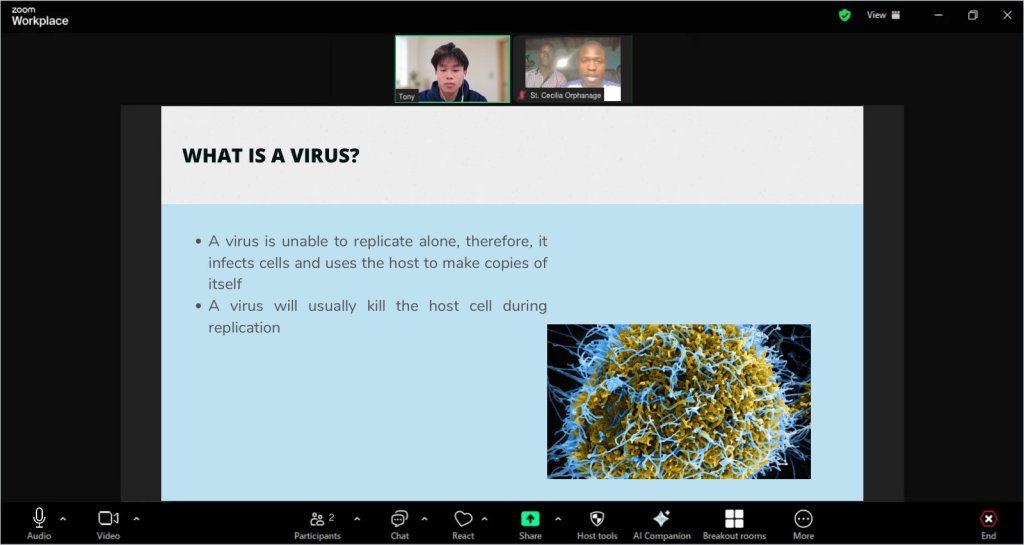Click the green Share screen button

tap(530, 524)
